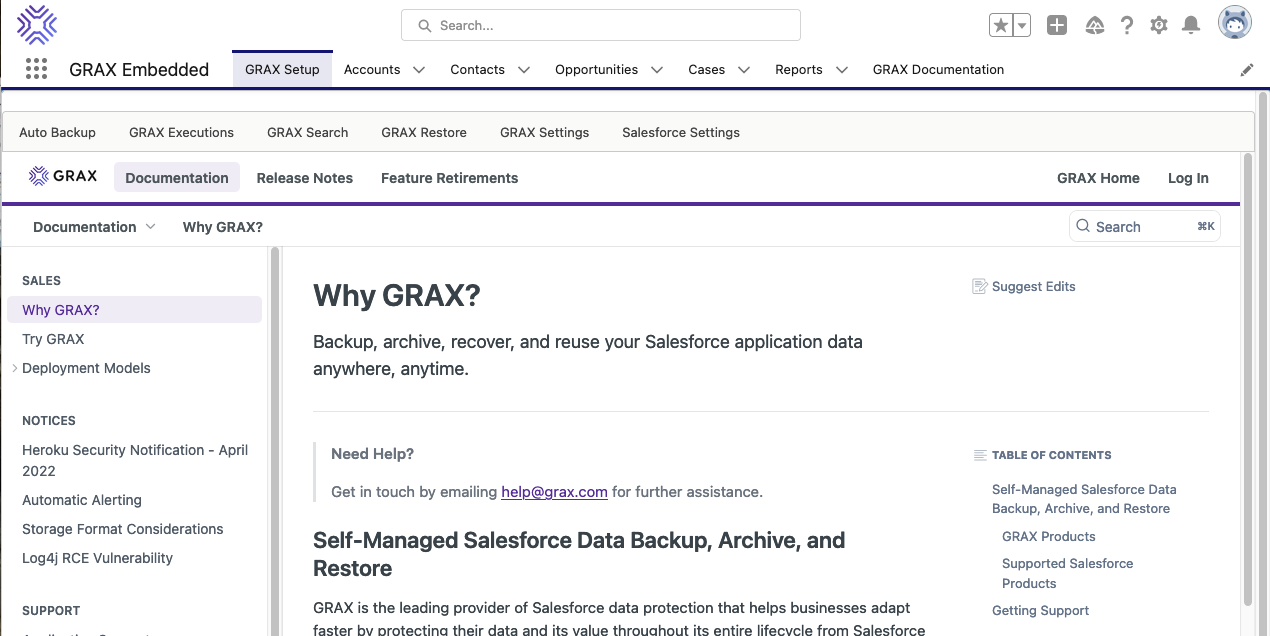Viewport: 1270px width, 636px height.
Task: Jump to Self-Managed Salesforce Data Backup TOC entry
Action: coord(1084,499)
